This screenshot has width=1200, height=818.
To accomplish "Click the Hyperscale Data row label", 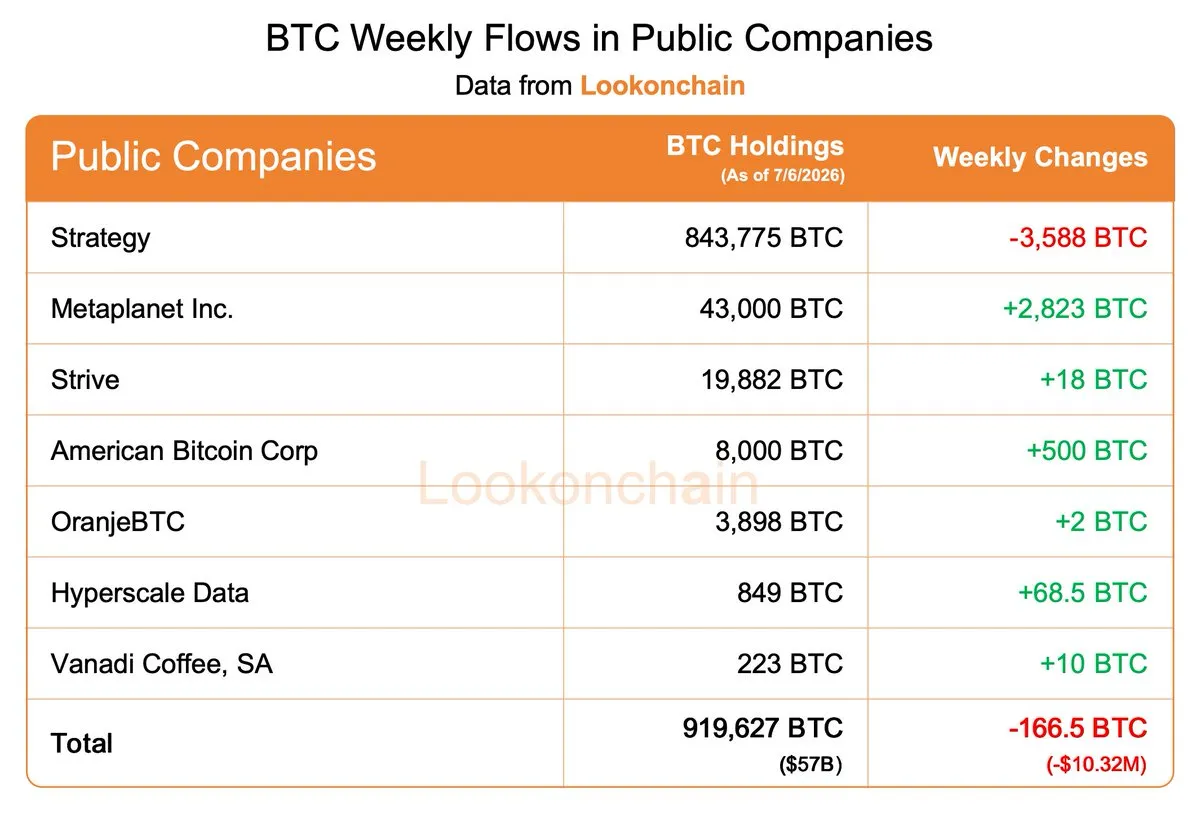I will click(150, 593).
